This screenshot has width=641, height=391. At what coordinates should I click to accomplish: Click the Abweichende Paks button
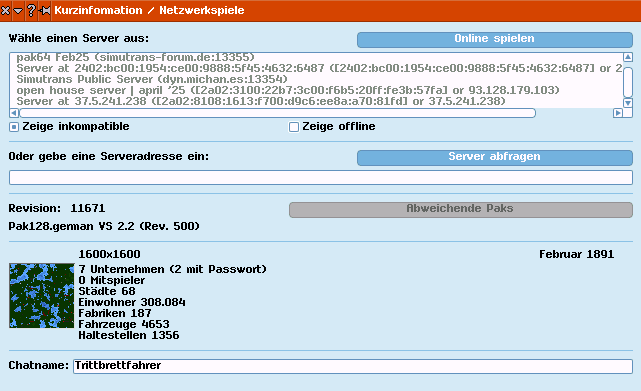tap(461, 209)
